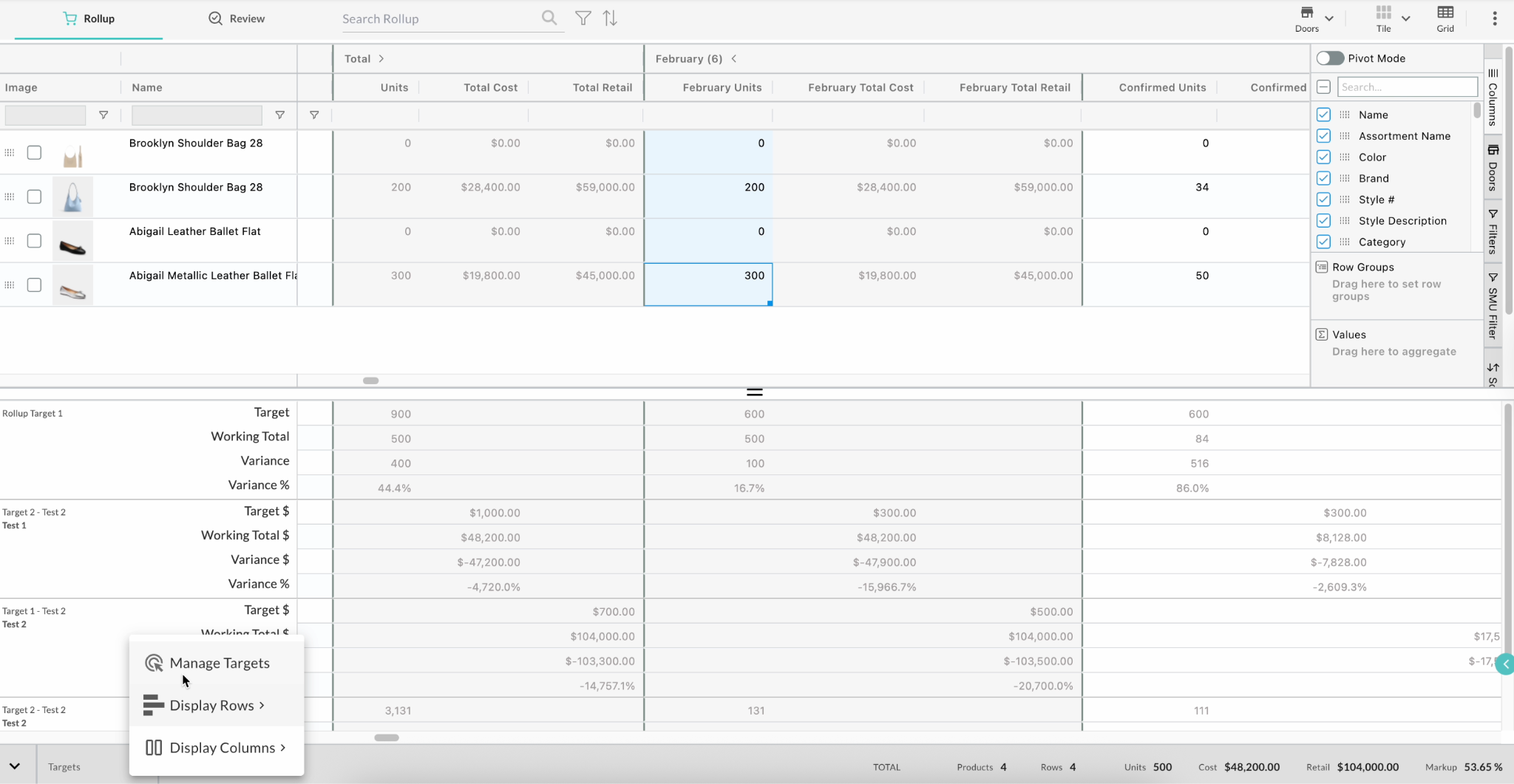Open the Review tab
Viewport: 1514px width, 784px height.
click(237, 18)
